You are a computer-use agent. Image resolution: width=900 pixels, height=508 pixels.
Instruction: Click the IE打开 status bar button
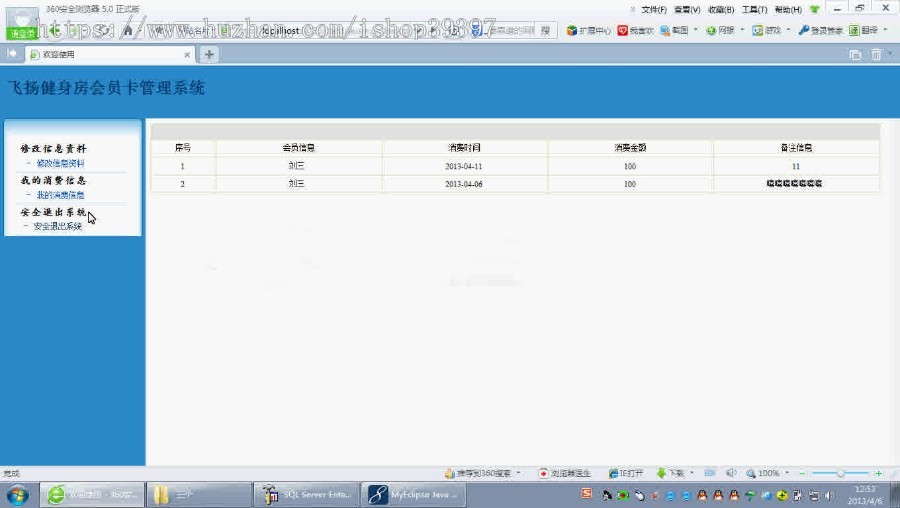[x=626, y=474]
